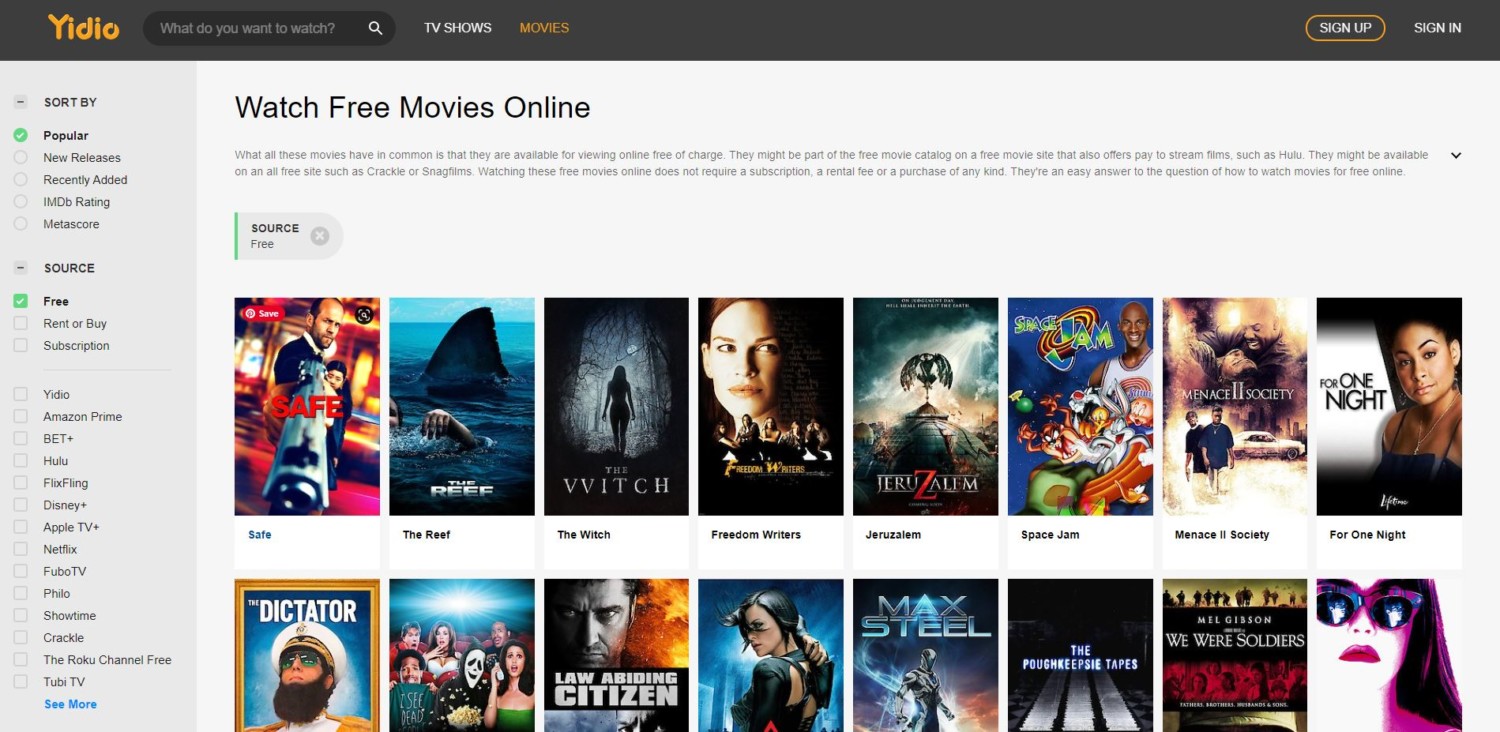Open Law Abiding Citizen poster

click(x=616, y=655)
